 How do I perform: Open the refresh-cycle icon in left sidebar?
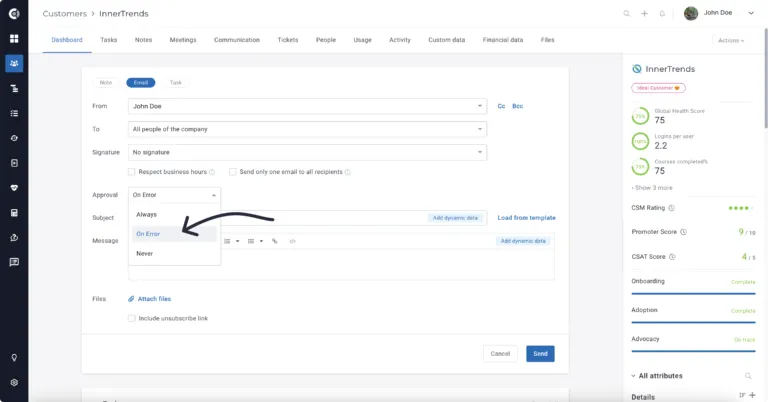point(14,138)
